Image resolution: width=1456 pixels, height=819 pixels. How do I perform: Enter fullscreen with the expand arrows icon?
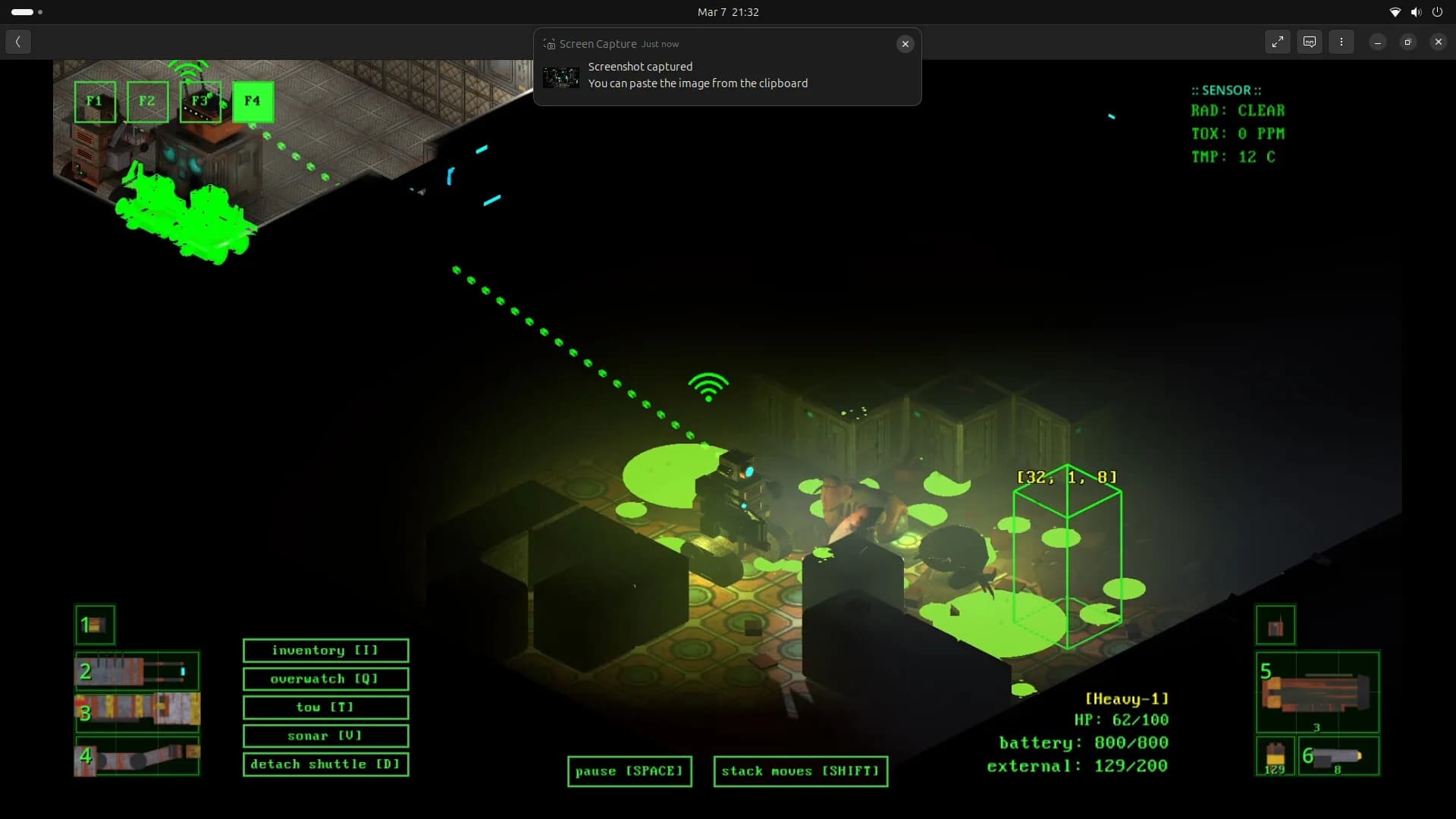1278,42
